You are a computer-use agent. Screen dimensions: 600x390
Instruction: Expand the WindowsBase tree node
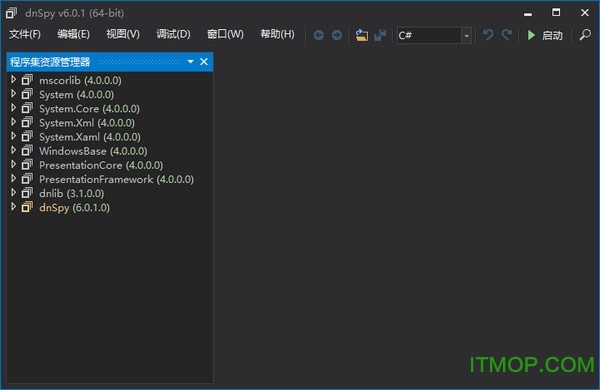click(13, 150)
